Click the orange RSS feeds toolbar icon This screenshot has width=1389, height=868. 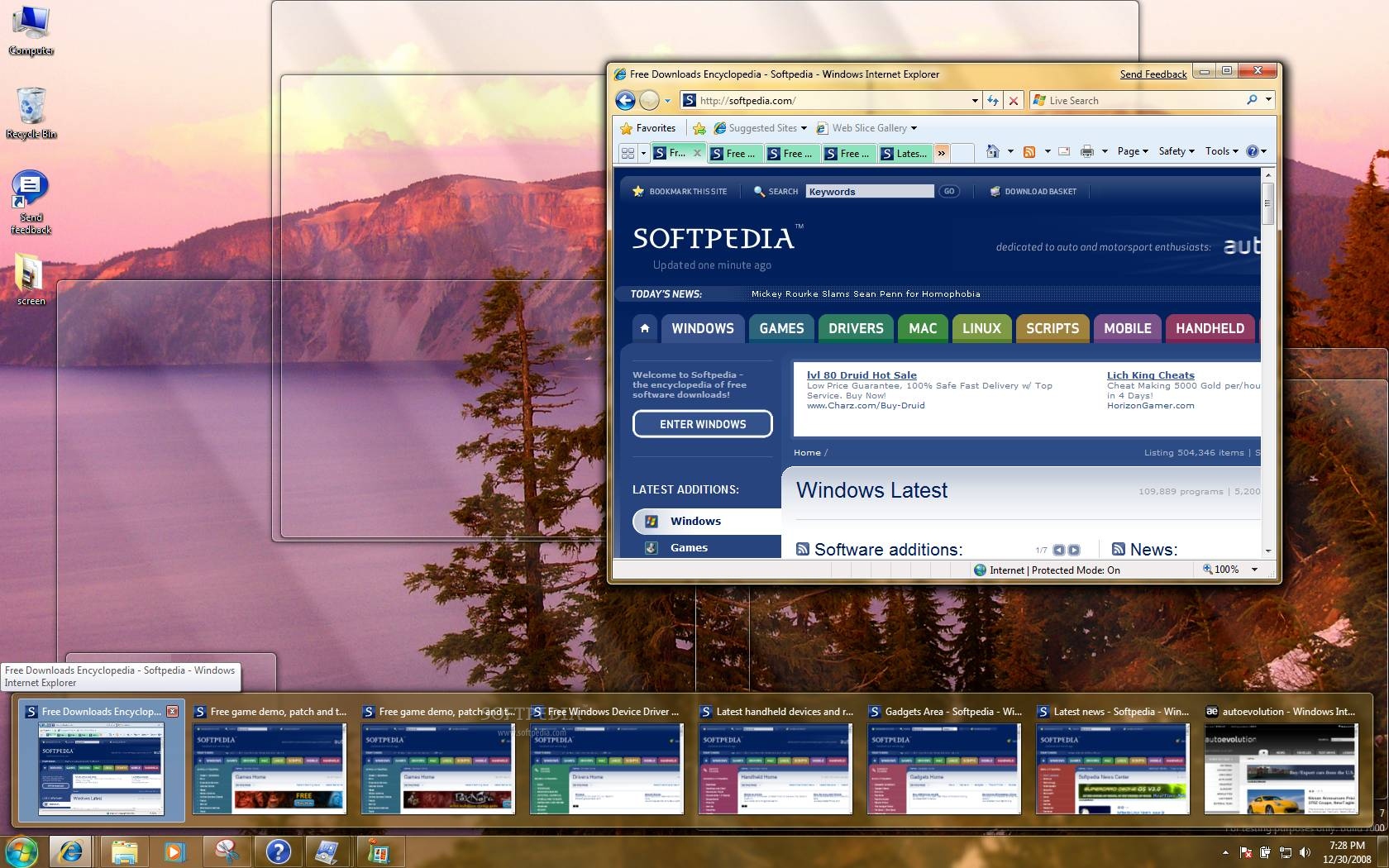point(1029,151)
